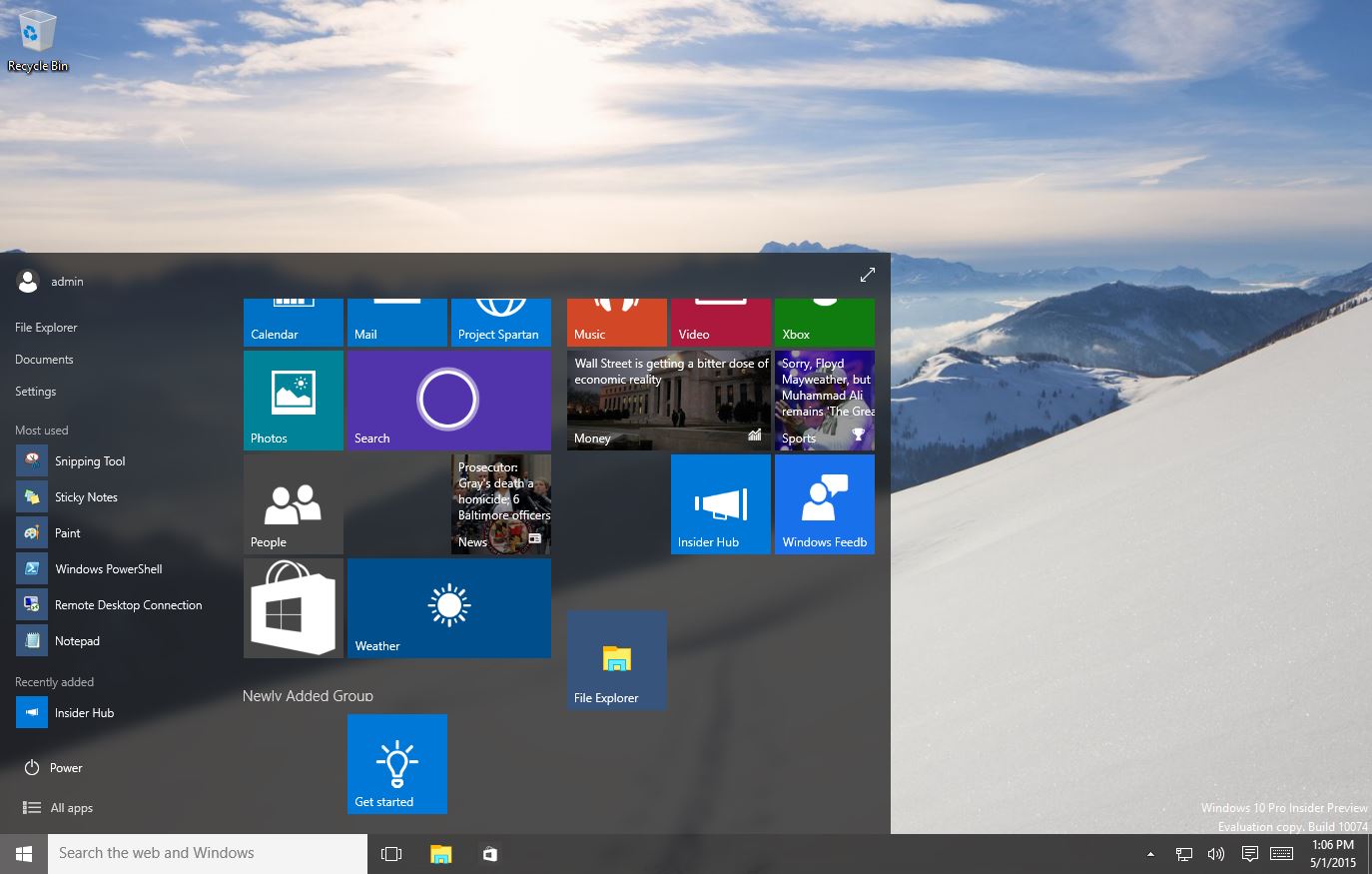Select Settings in the Start menu

pos(36,392)
